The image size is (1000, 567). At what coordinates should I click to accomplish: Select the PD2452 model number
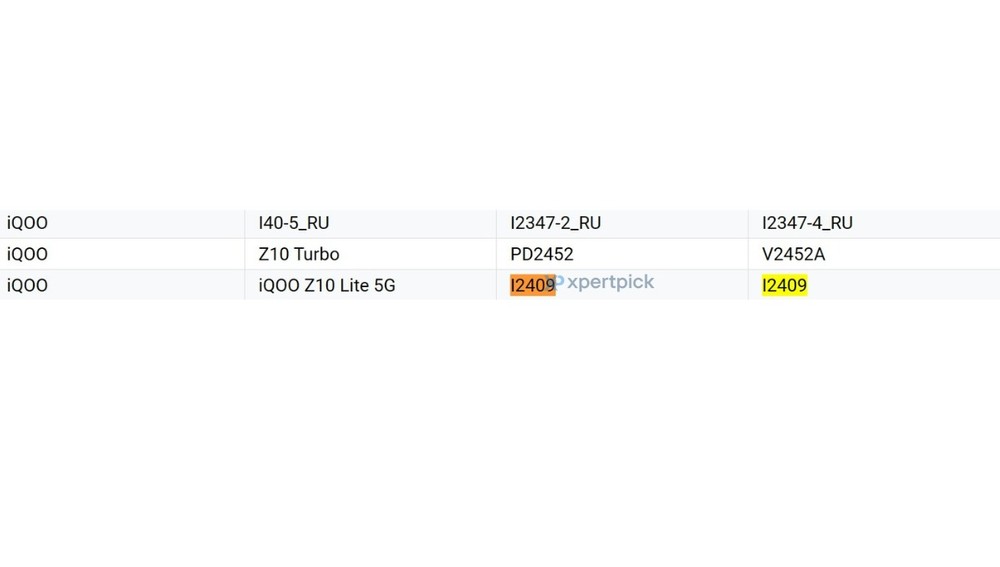pos(542,254)
